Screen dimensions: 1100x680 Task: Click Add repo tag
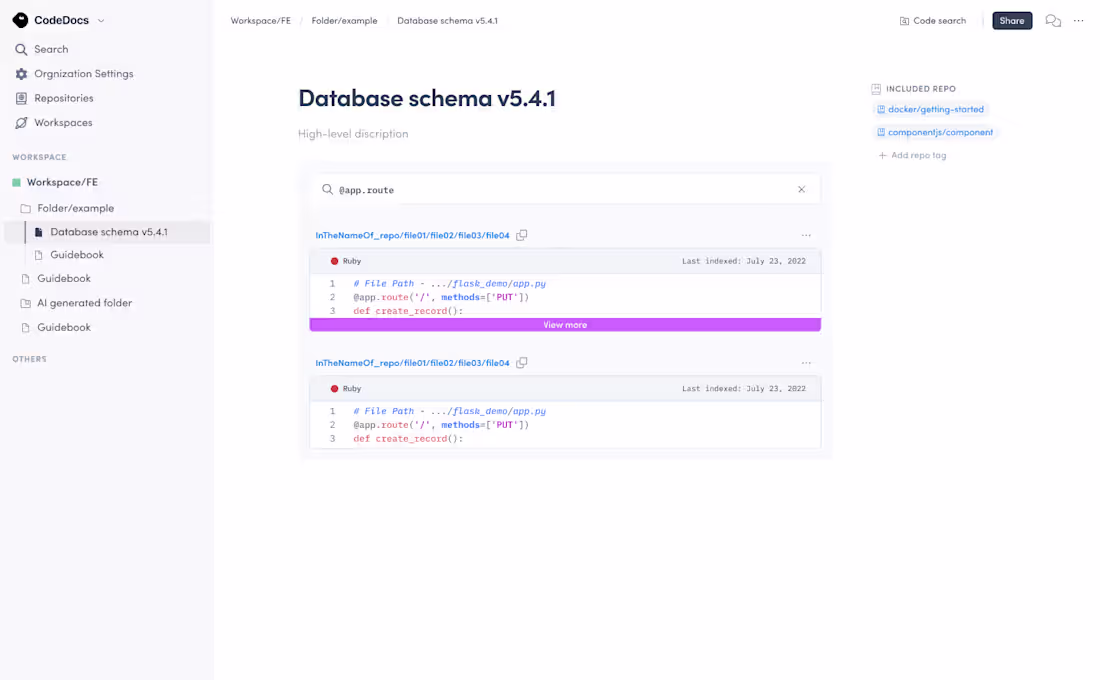click(912, 154)
